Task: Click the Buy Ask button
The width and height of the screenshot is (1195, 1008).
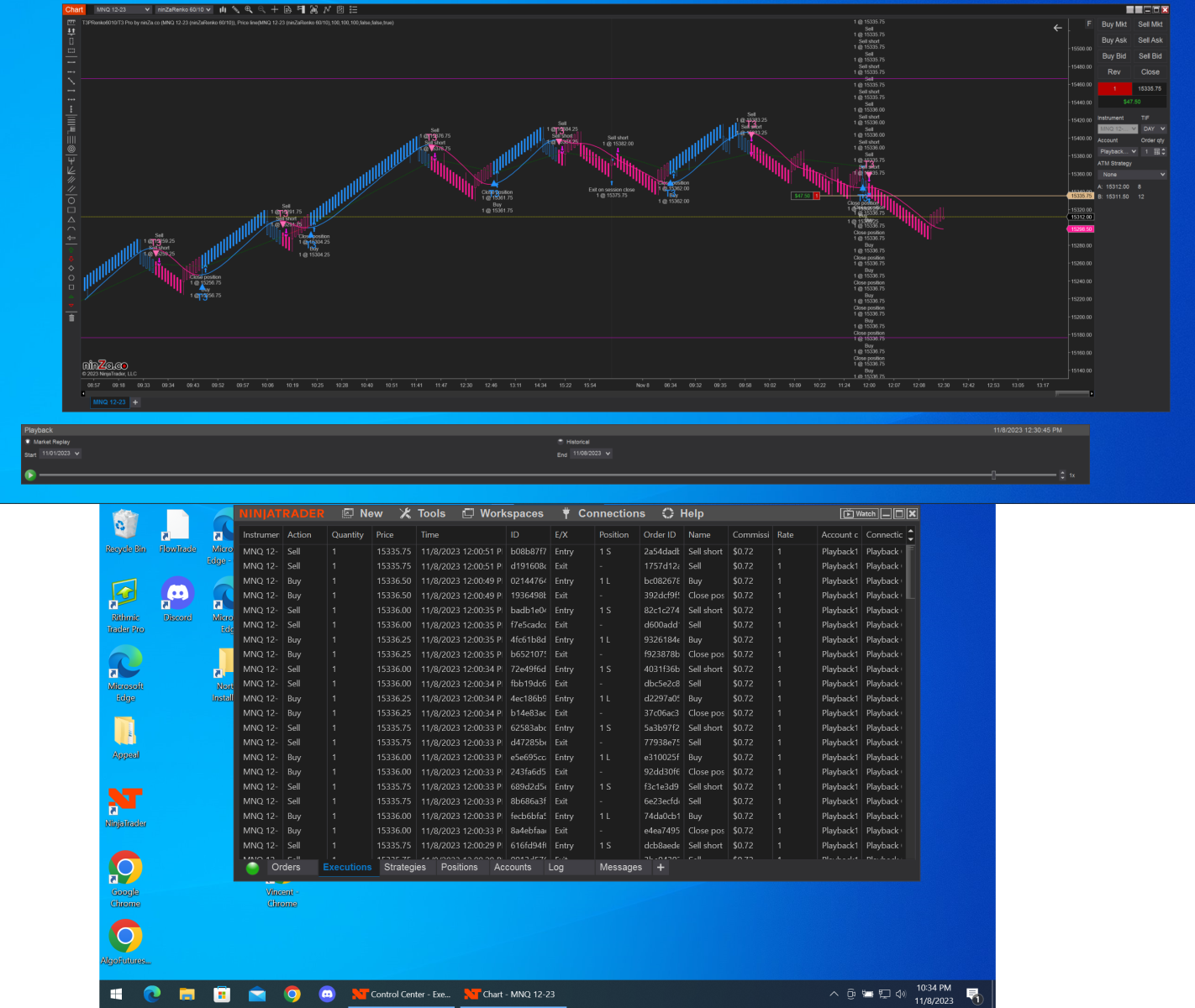Action: pyautogui.click(x=1114, y=40)
